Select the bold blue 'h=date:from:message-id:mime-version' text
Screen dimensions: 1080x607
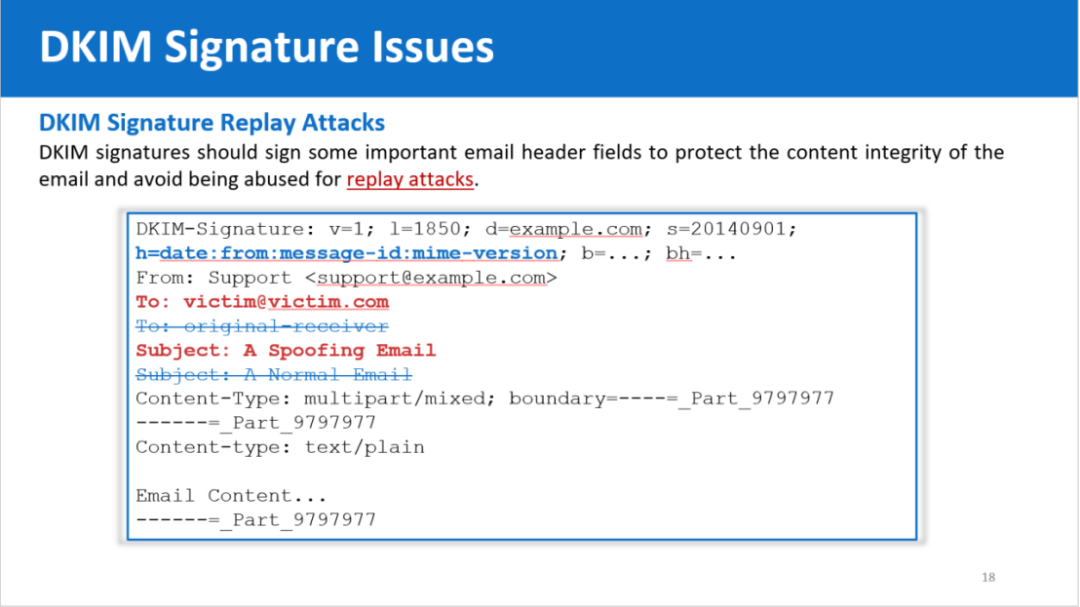[346, 253]
